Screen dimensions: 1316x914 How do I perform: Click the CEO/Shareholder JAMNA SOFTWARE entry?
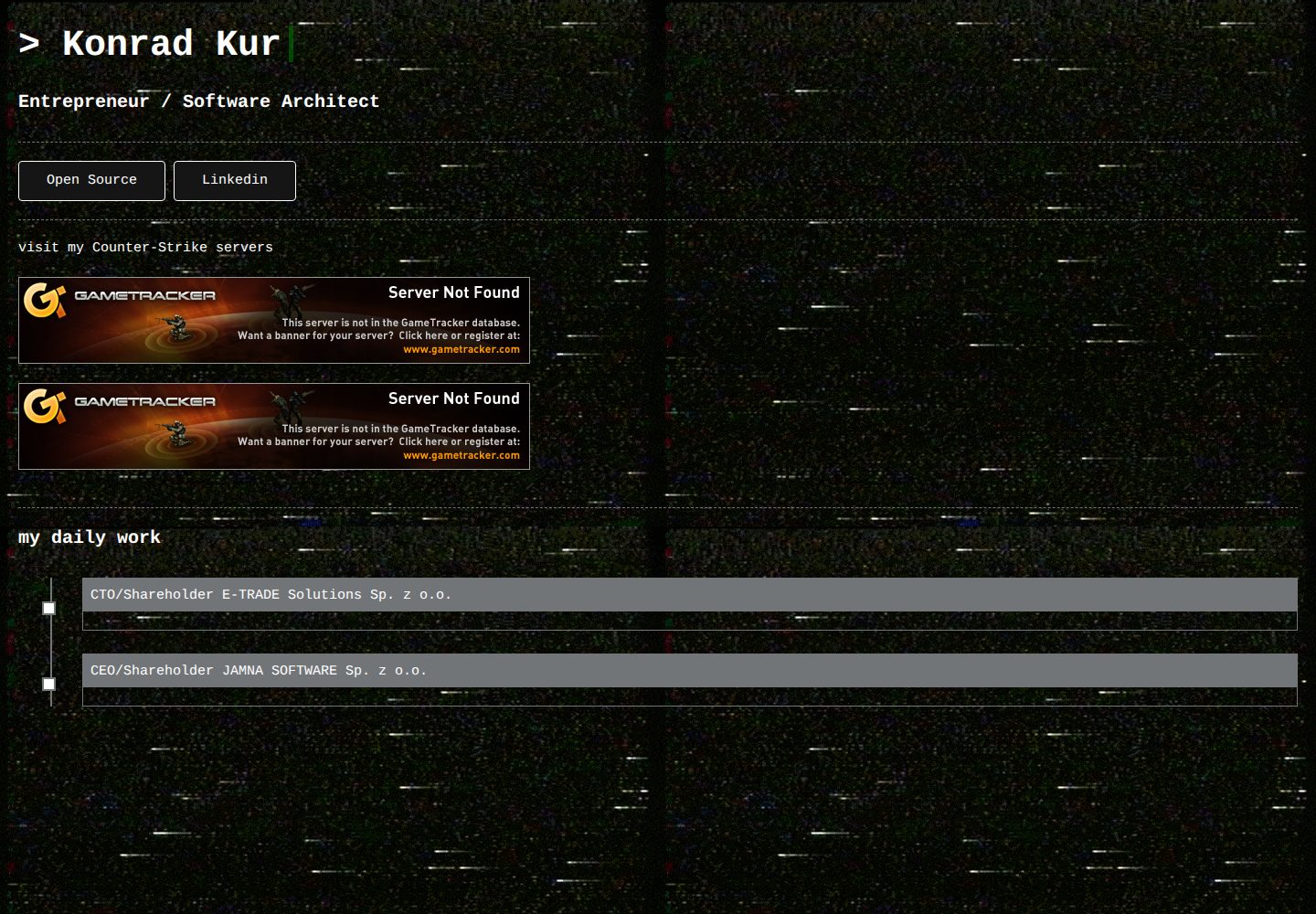[690, 679]
